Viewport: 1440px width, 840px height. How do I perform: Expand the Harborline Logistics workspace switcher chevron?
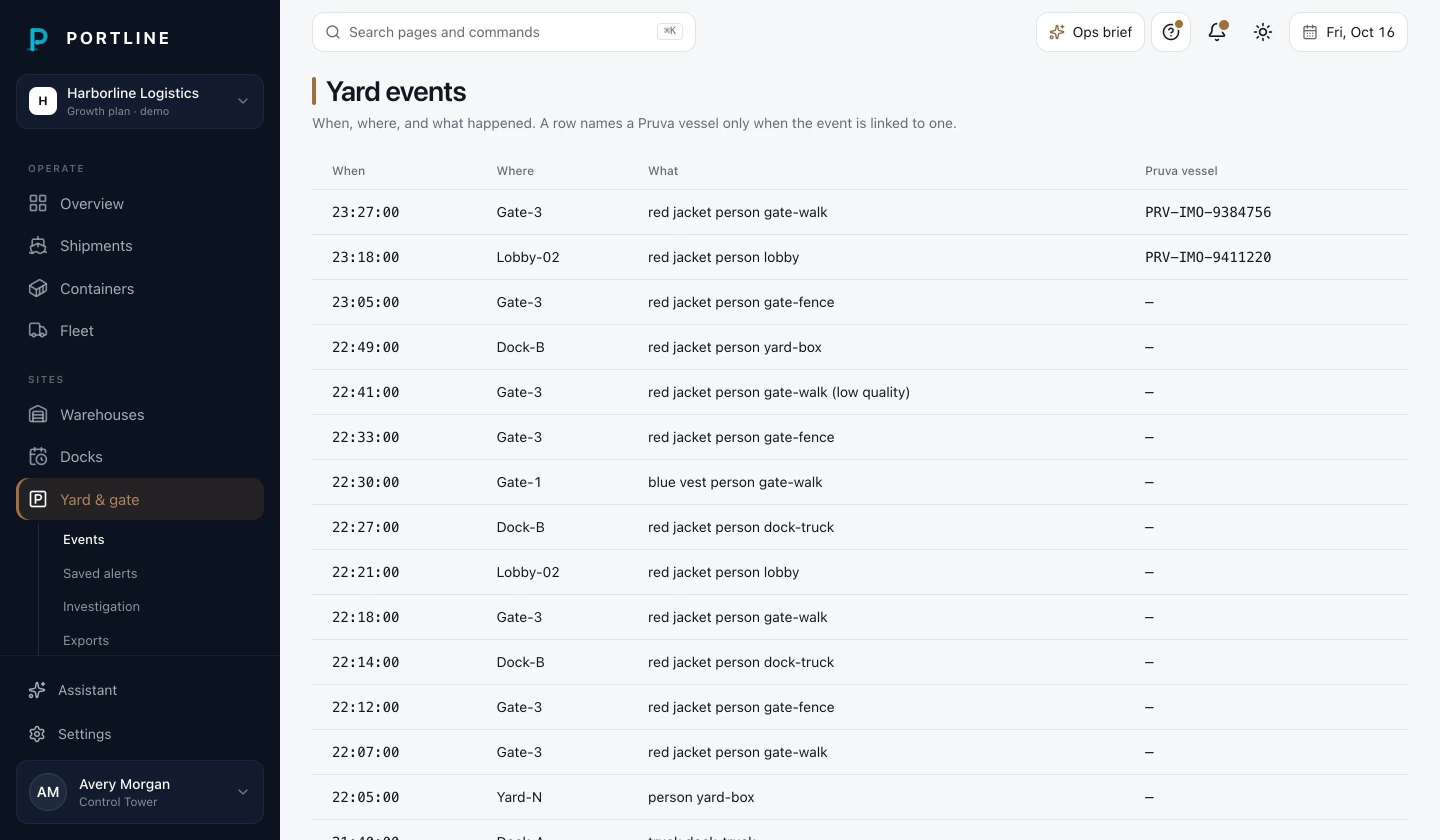(x=243, y=101)
